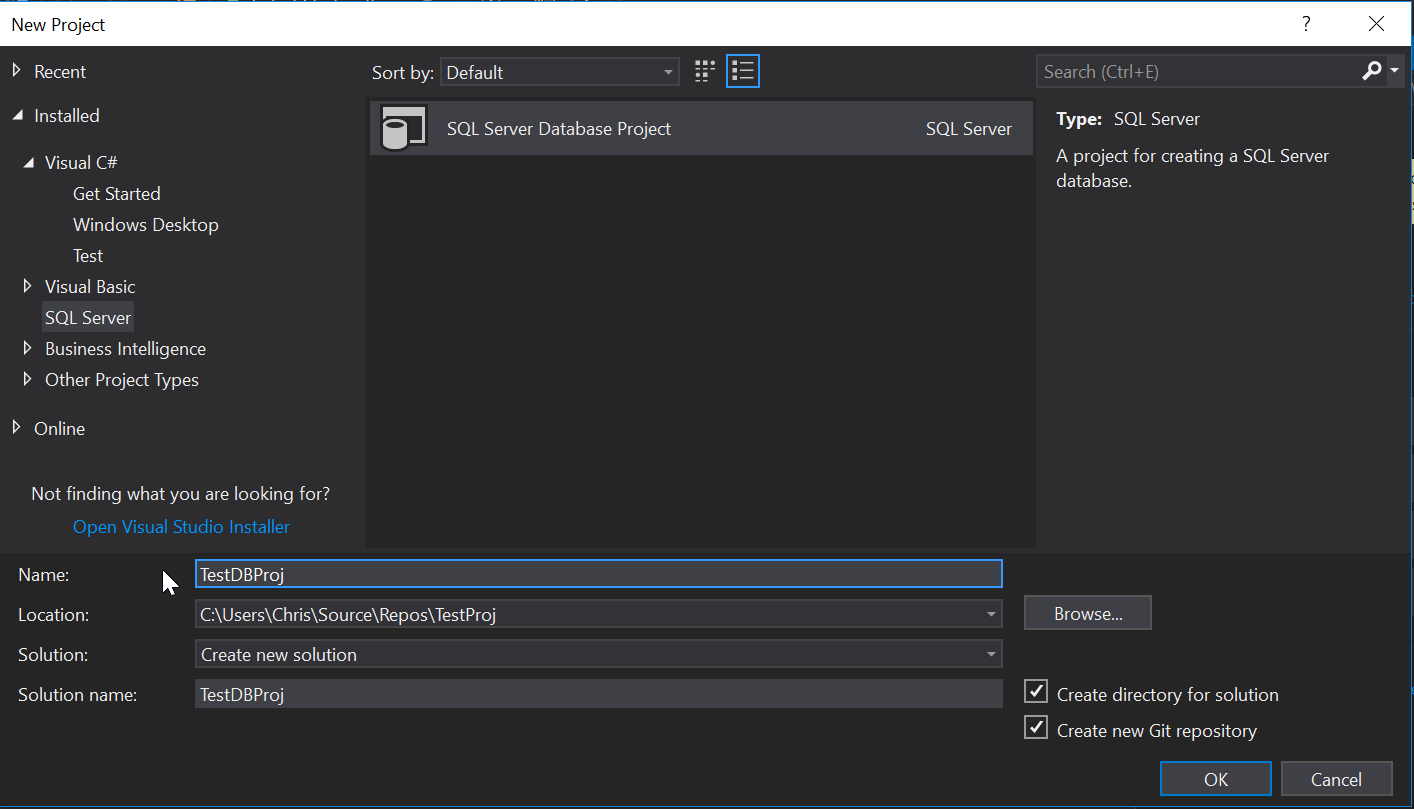Open Visual Studio Installer link
The image size is (1414, 809).
[x=181, y=527]
